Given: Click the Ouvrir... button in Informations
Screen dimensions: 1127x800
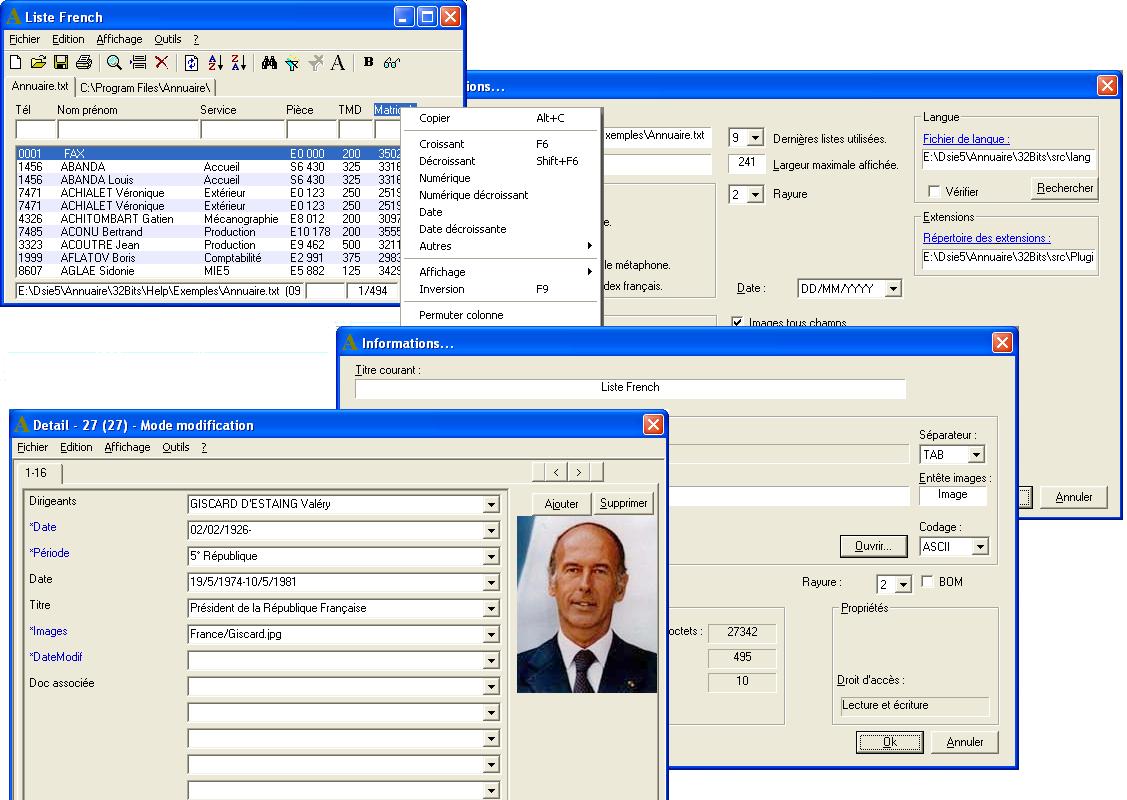Looking at the screenshot, I should tap(873, 546).
